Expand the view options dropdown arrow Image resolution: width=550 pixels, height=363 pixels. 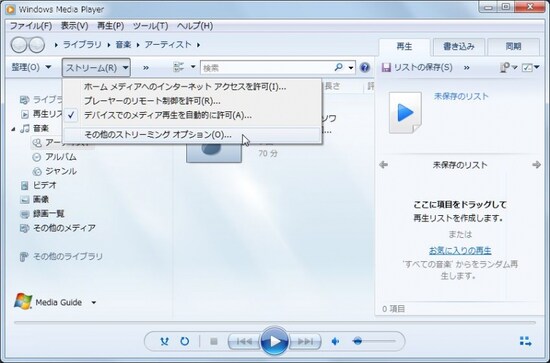(193, 67)
